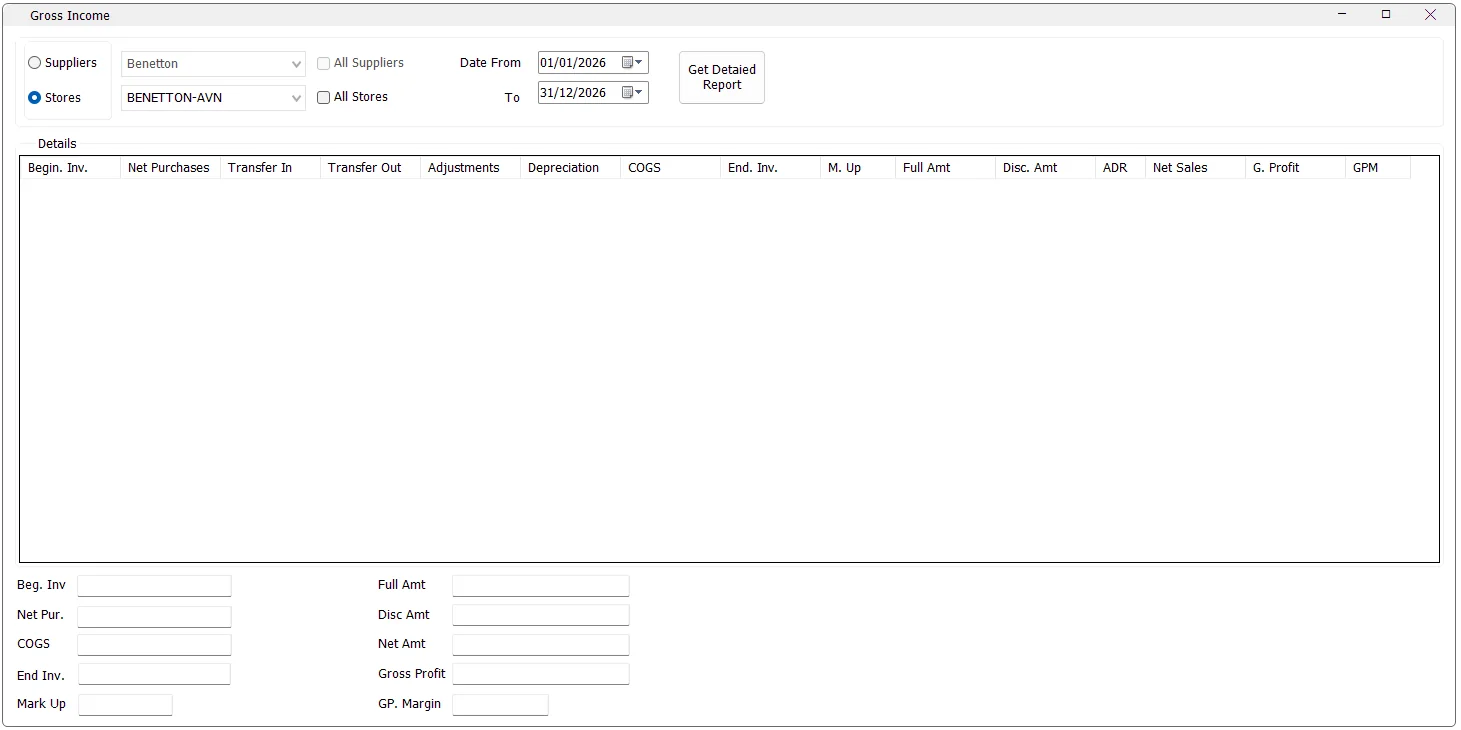Maximize the Gross Income window
This screenshot has height=730, width=1461.
(x=1386, y=15)
